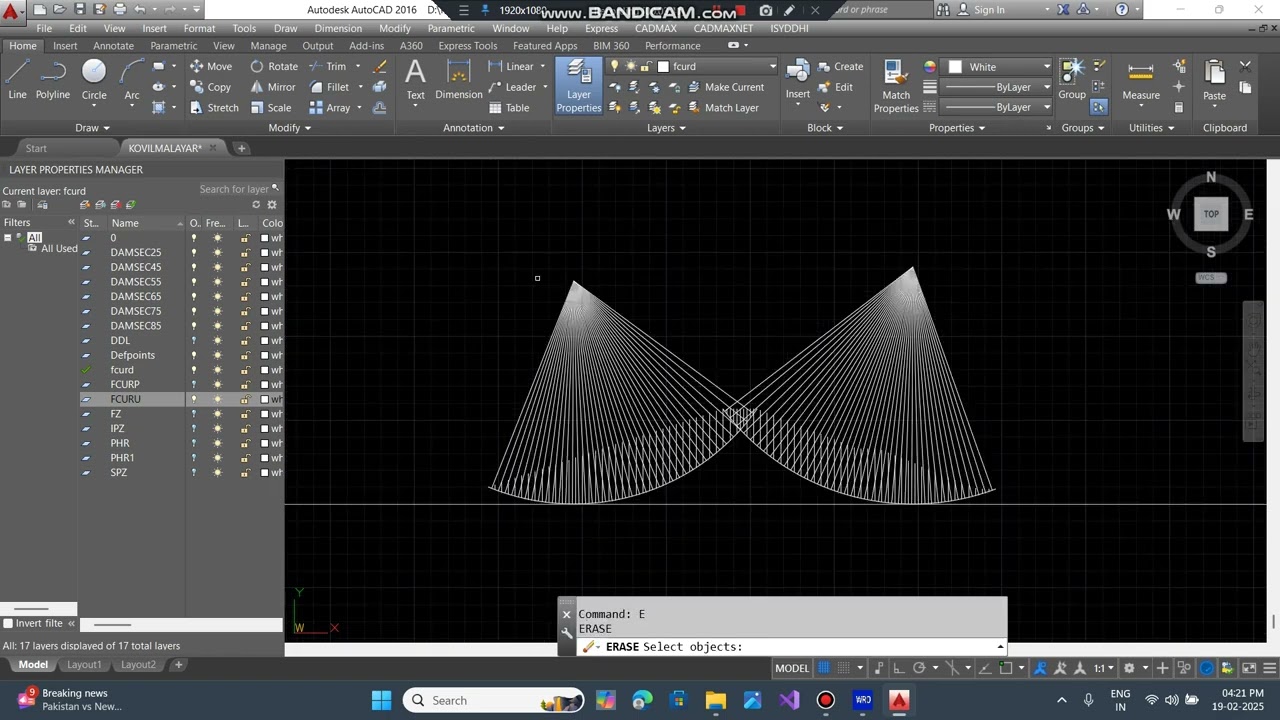
Task: Expand the Modify panel dropdown
Action: 290,128
